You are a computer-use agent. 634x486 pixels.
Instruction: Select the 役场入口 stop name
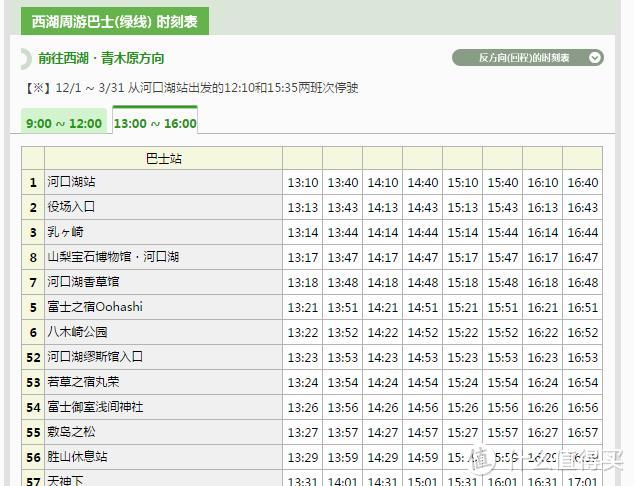pos(71,207)
